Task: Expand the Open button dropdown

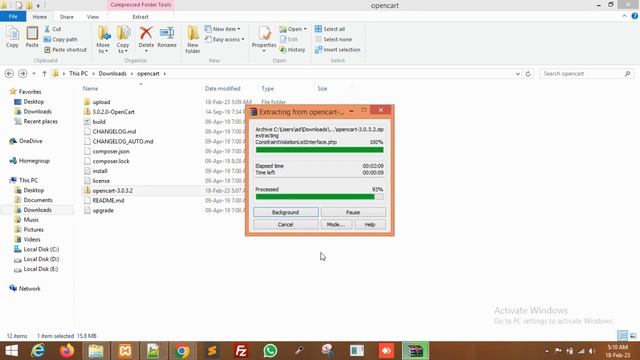Action: pos(305,29)
